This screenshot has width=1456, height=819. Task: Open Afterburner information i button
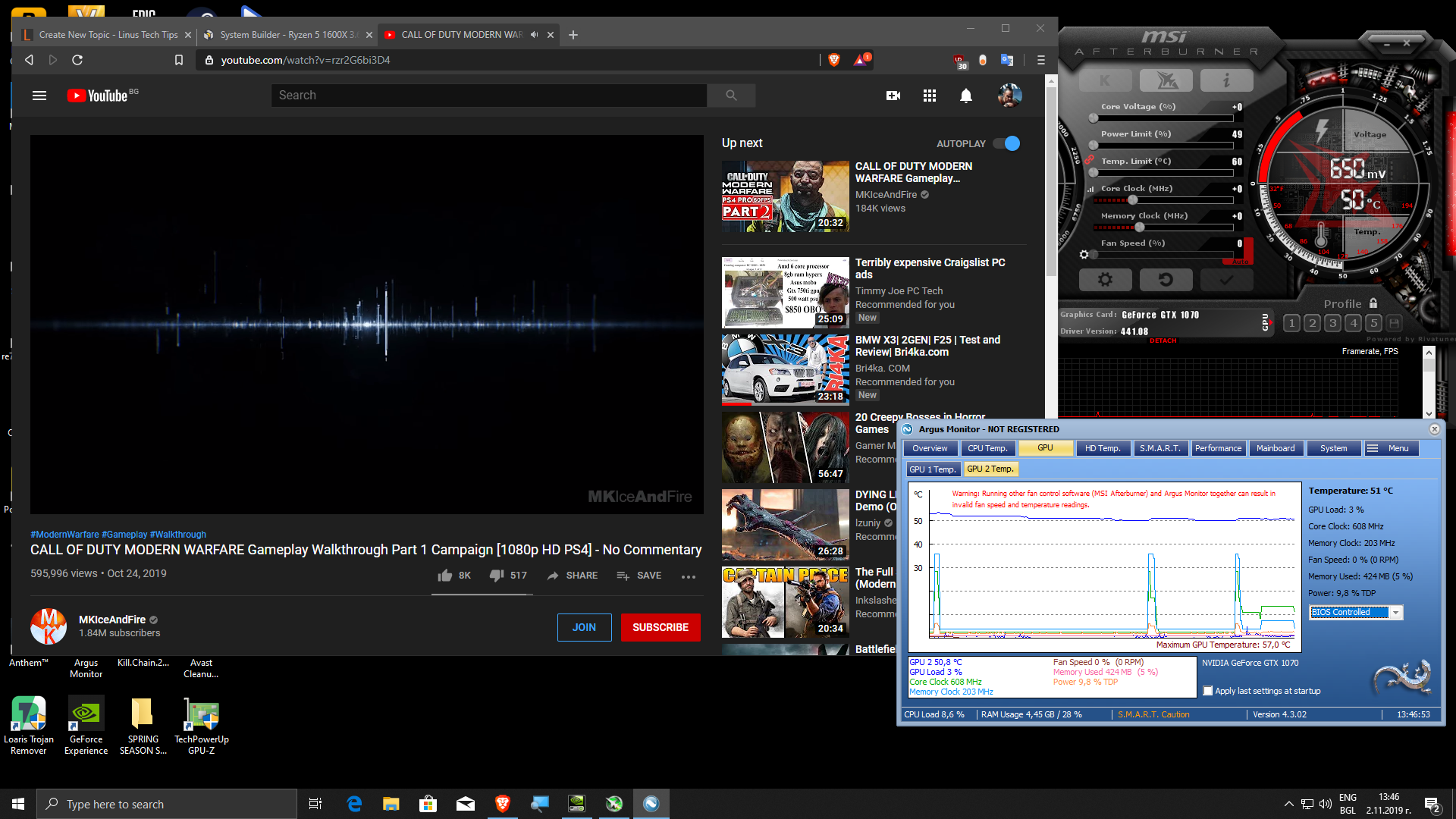pyautogui.click(x=1226, y=80)
